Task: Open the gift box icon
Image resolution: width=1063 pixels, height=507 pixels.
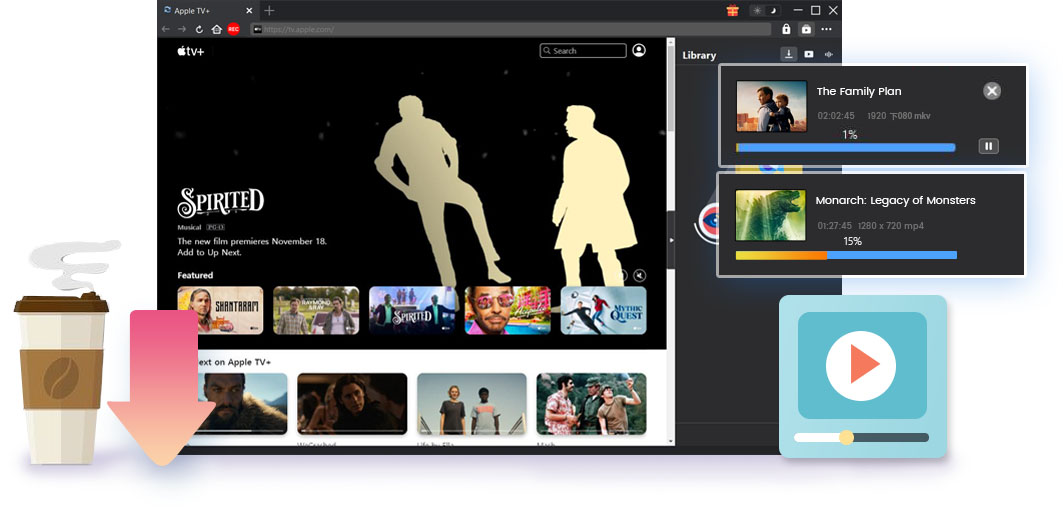Action: [x=732, y=10]
